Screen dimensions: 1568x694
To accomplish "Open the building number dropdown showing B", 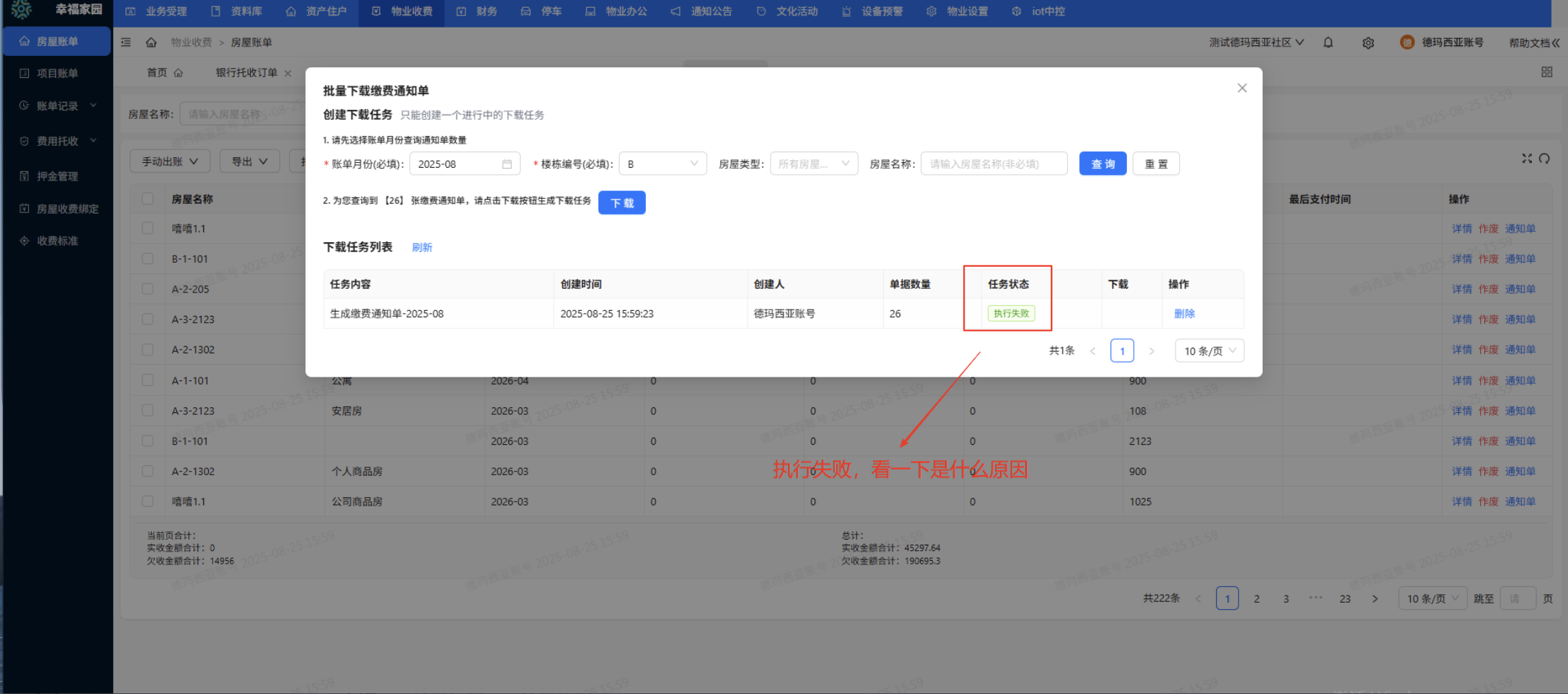I will (662, 164).
